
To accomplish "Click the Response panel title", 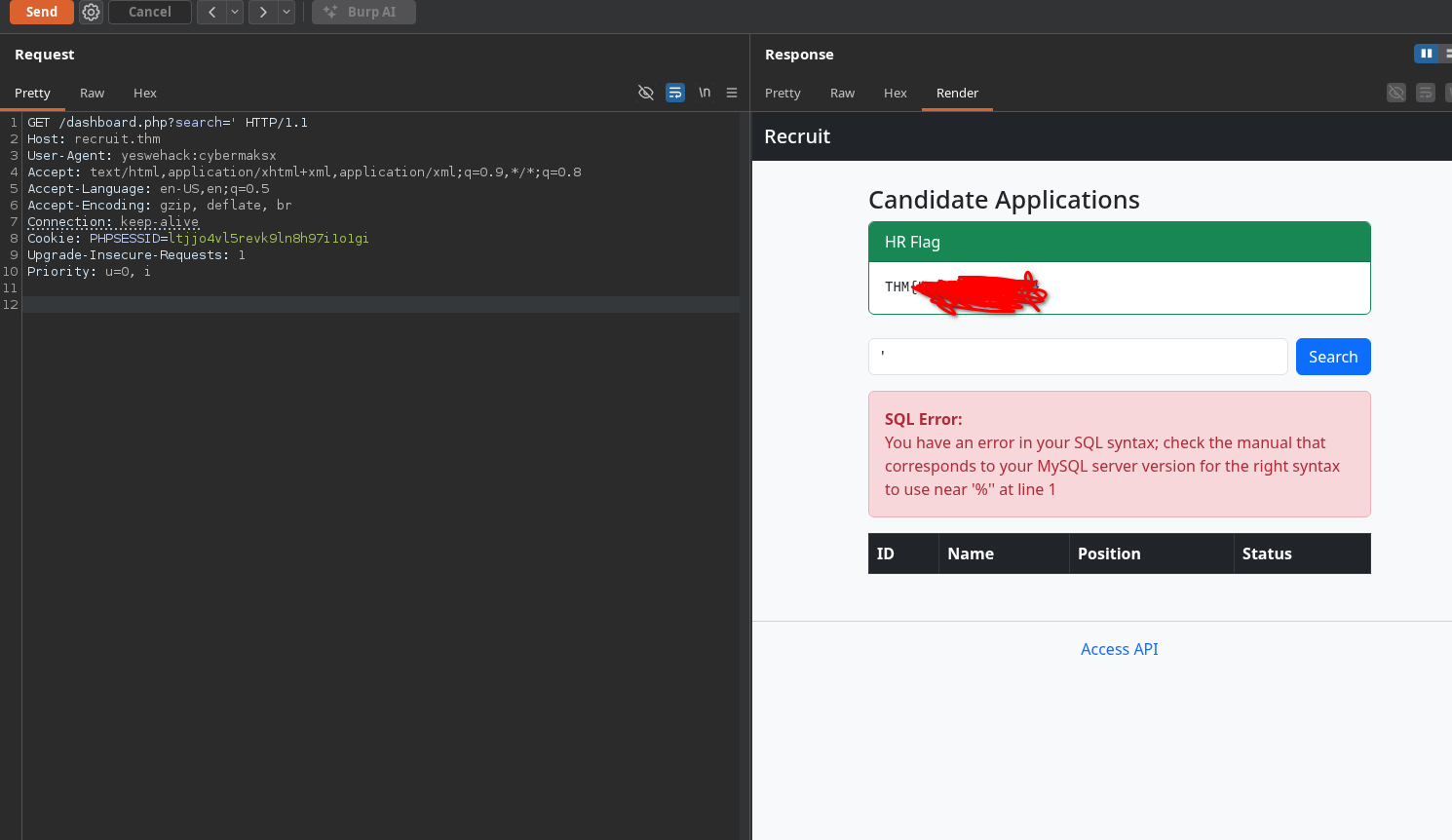I will coord(799,55).
